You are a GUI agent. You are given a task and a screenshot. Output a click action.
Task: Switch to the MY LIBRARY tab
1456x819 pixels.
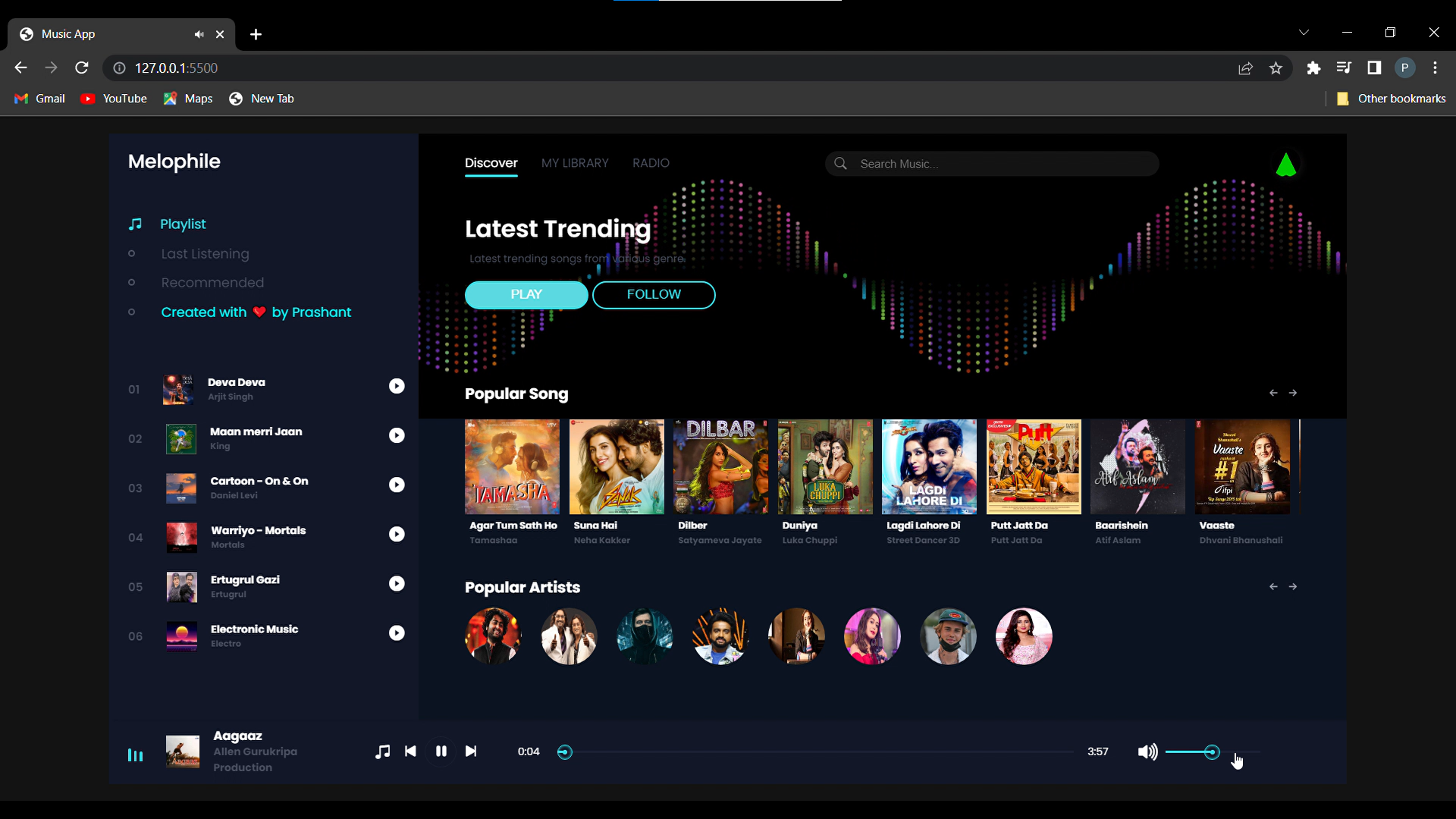click(x=575, y=163)
